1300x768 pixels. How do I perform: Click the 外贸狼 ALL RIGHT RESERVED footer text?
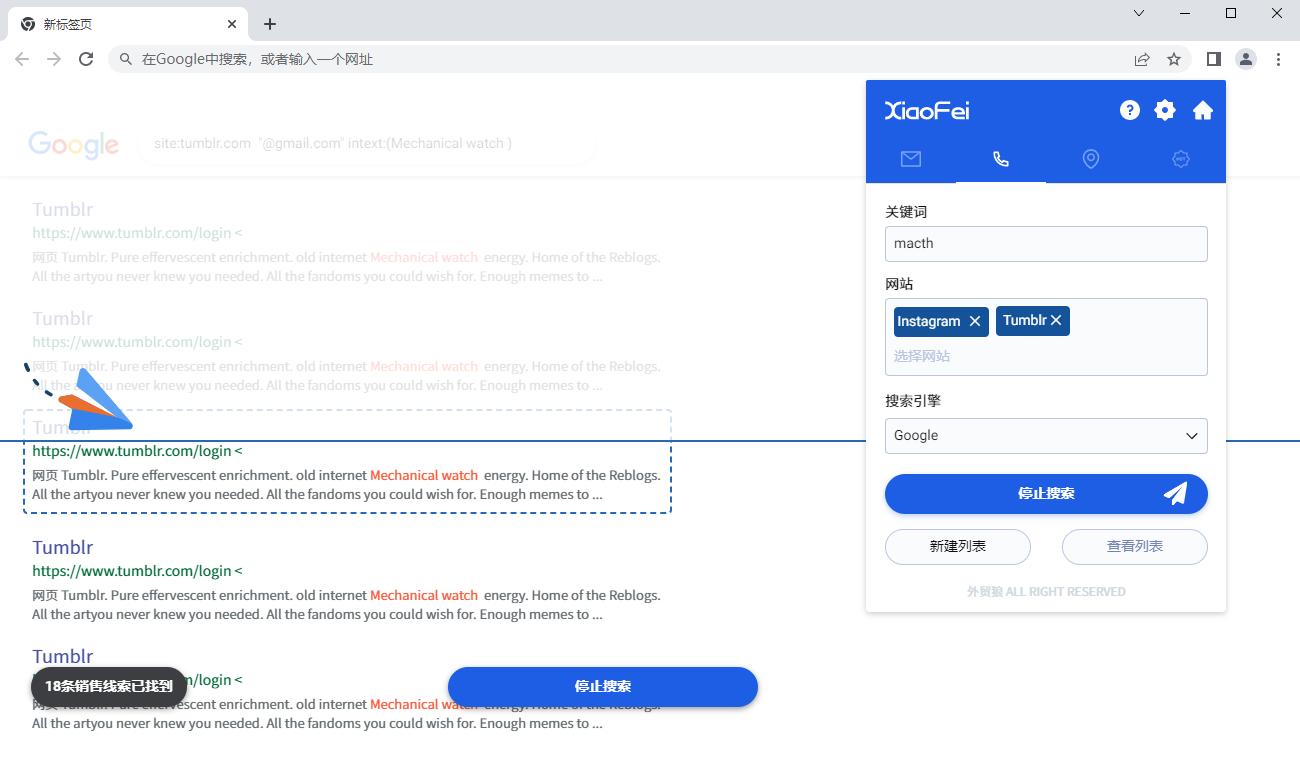tap(1046, 592)
